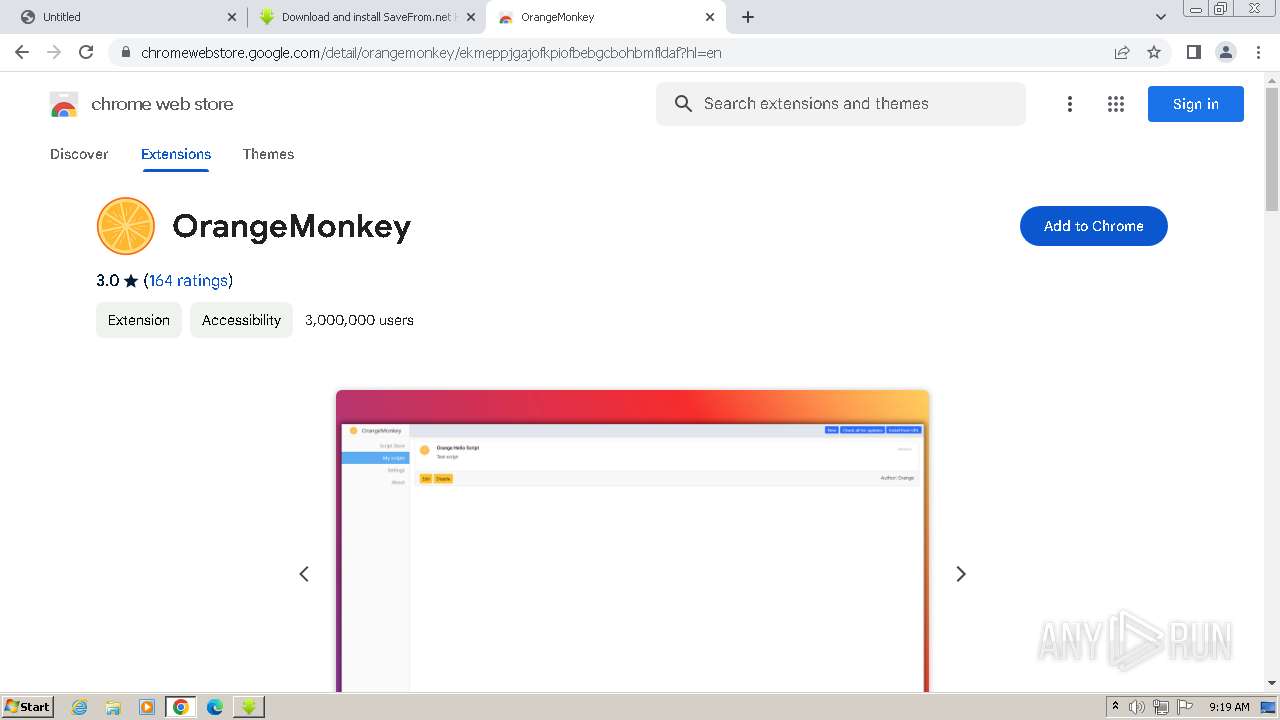
Task: Close the Untitled tab
Action: pos(232,17)
